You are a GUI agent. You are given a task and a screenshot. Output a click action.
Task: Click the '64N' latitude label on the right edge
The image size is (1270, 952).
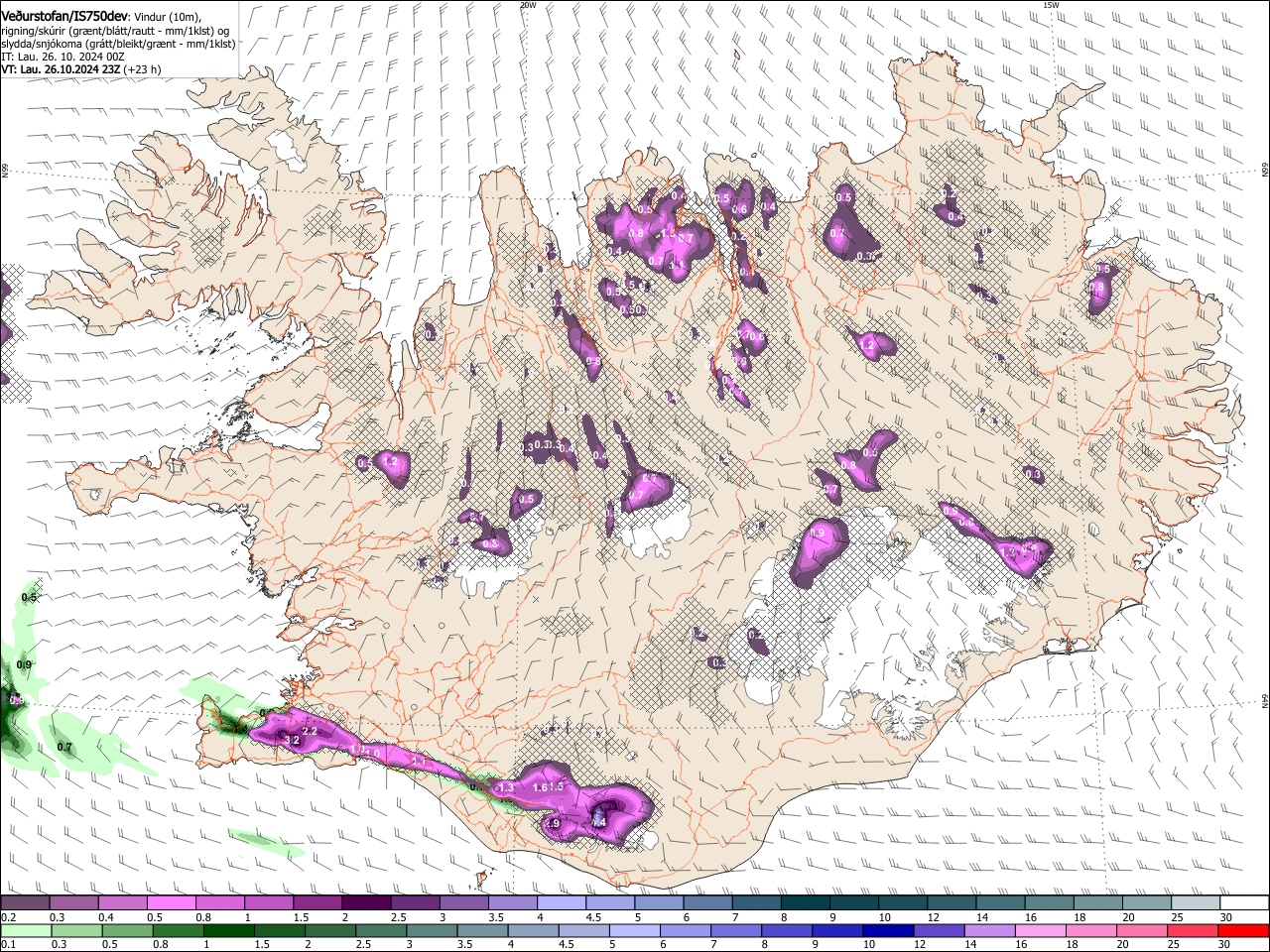[x=1265, y=701]
